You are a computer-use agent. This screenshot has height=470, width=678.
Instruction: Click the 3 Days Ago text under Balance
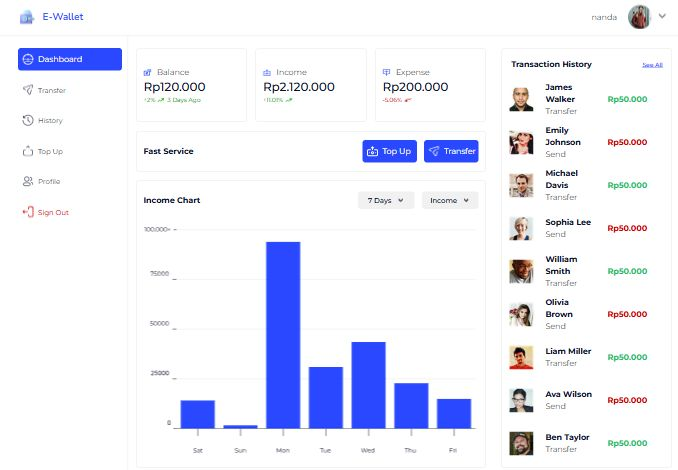[x=184, y=100]
